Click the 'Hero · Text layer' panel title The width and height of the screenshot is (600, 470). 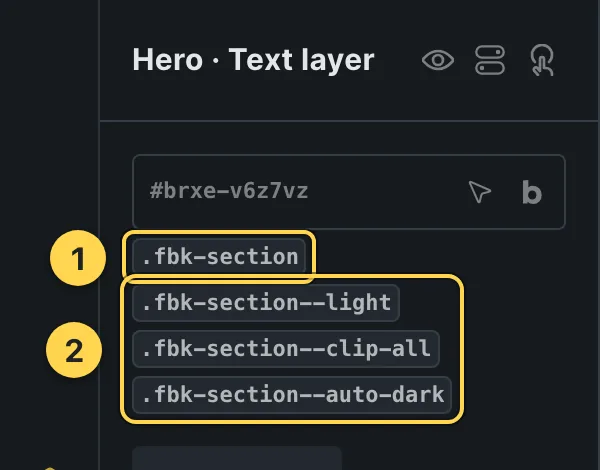(x=253, y=60)
